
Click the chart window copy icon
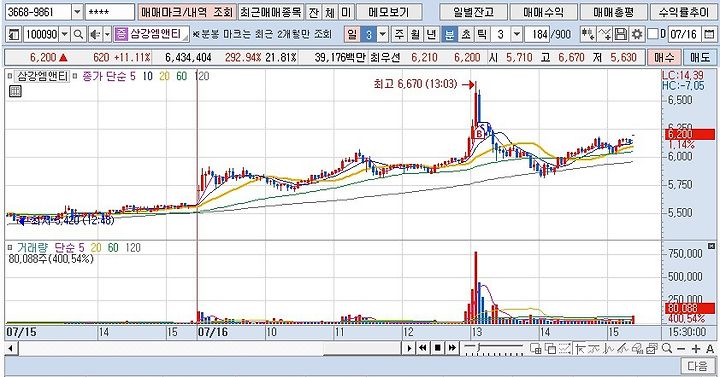coord(652,349)
